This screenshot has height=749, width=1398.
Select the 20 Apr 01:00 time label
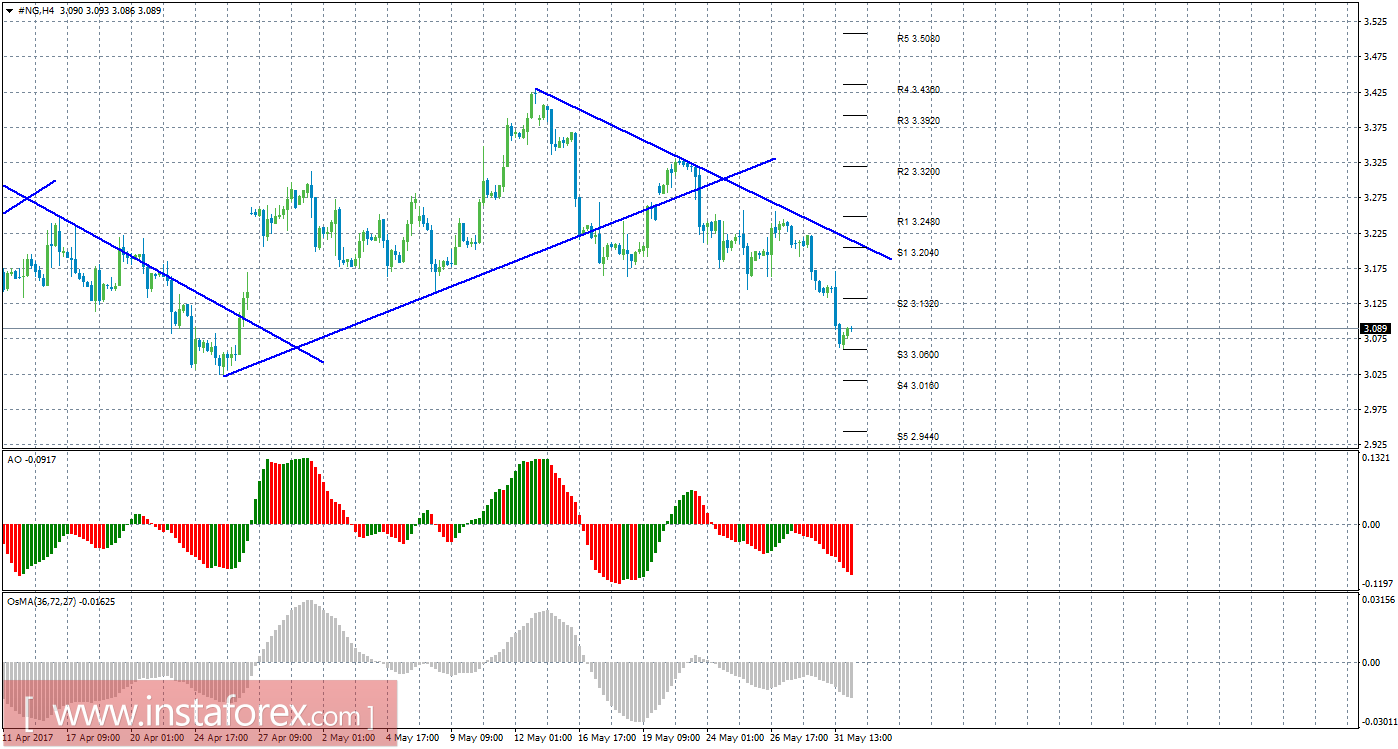click(x=158, y=739)
